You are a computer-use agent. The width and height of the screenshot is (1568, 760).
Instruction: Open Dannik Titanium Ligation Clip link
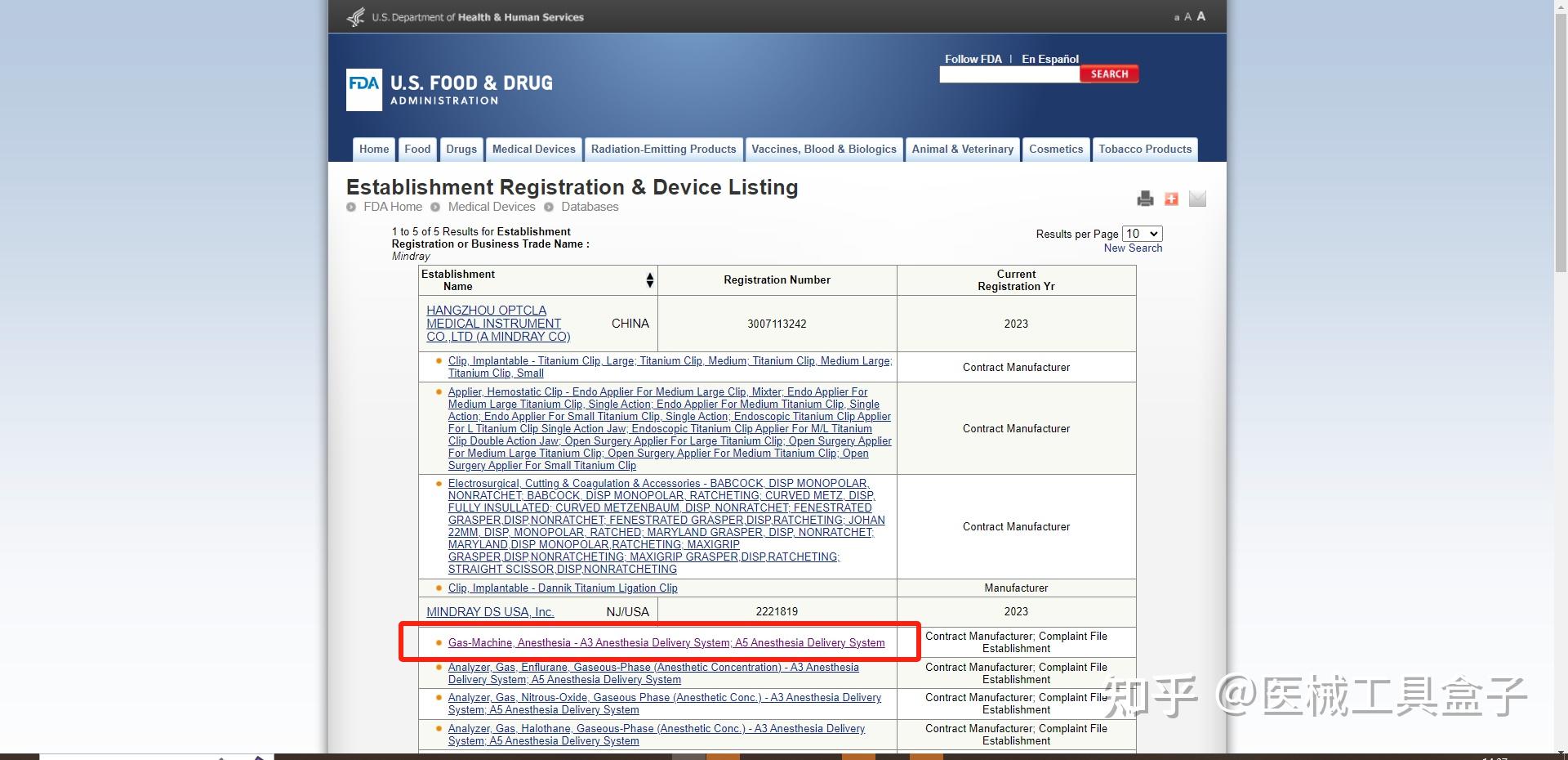[x=563, y=588]
